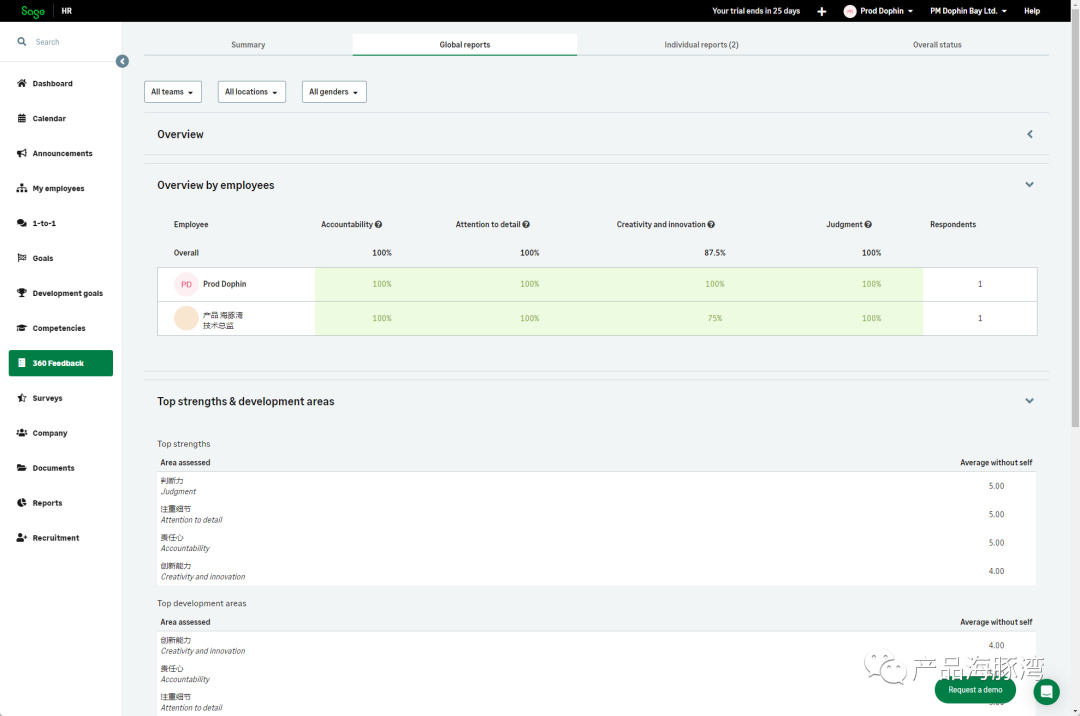Image resolution: width=1080 pixels, height=716 pixels.
Task: Collapse Overview by employees section chevron
Action: tap(1029, 185)
